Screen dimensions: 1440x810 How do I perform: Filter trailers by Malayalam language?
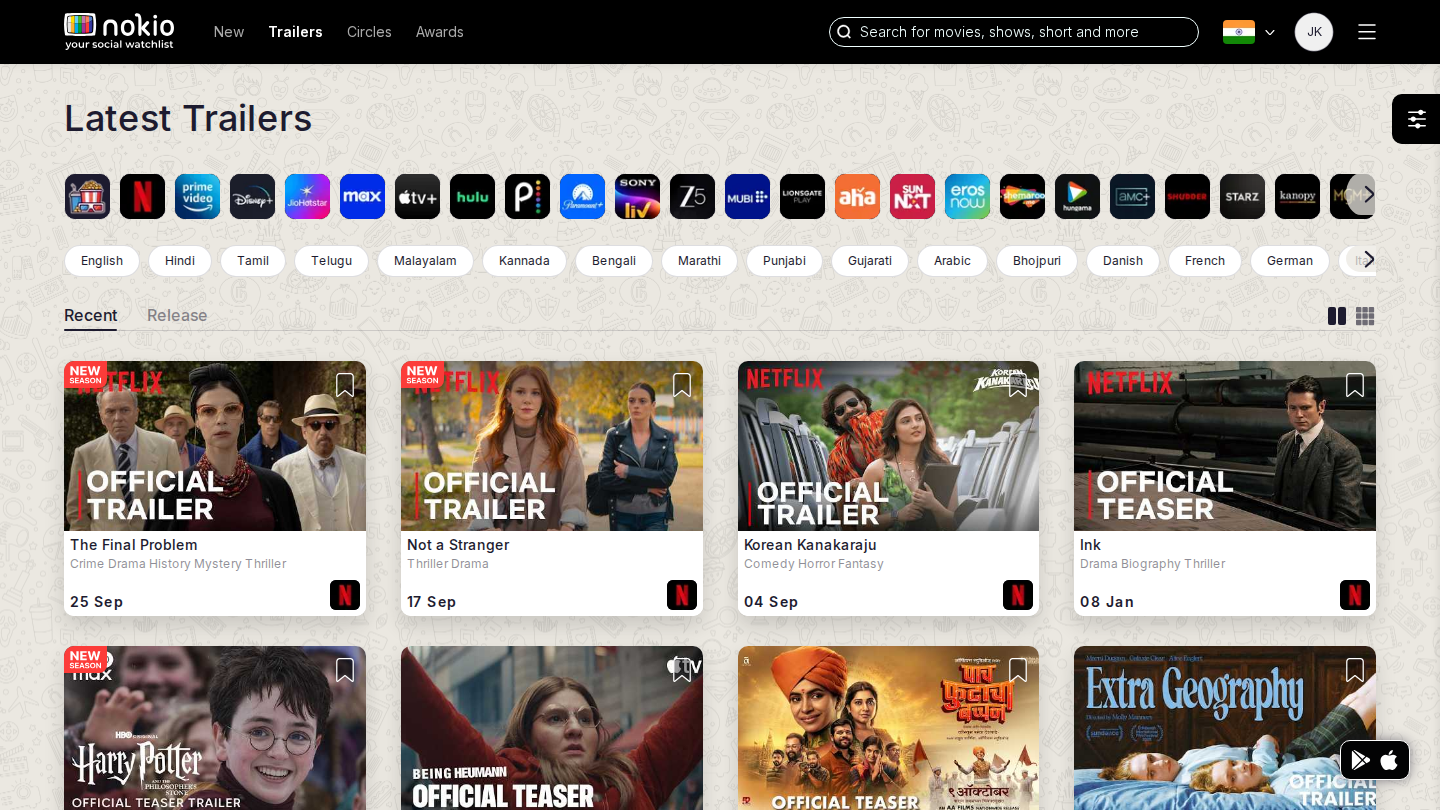point(425,261)
